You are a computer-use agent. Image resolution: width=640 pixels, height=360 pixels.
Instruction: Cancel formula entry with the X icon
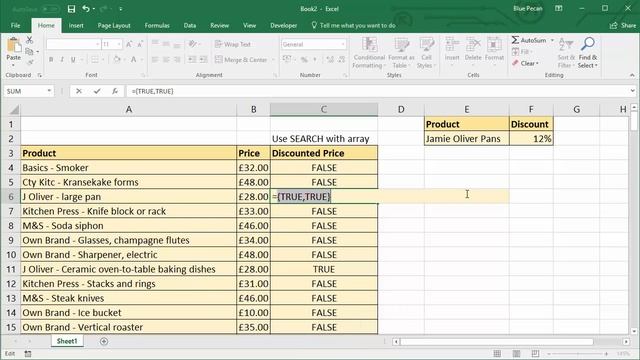pyautogui.click(x=79, y=91)
